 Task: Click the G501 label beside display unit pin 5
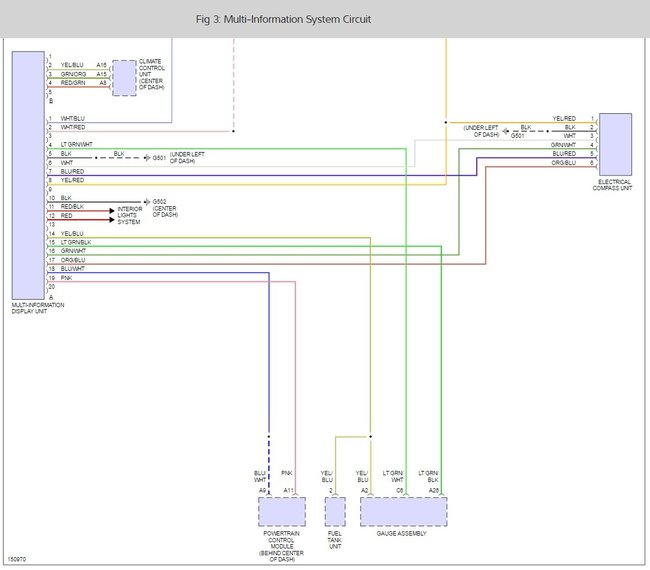click(x=159, y=158)
